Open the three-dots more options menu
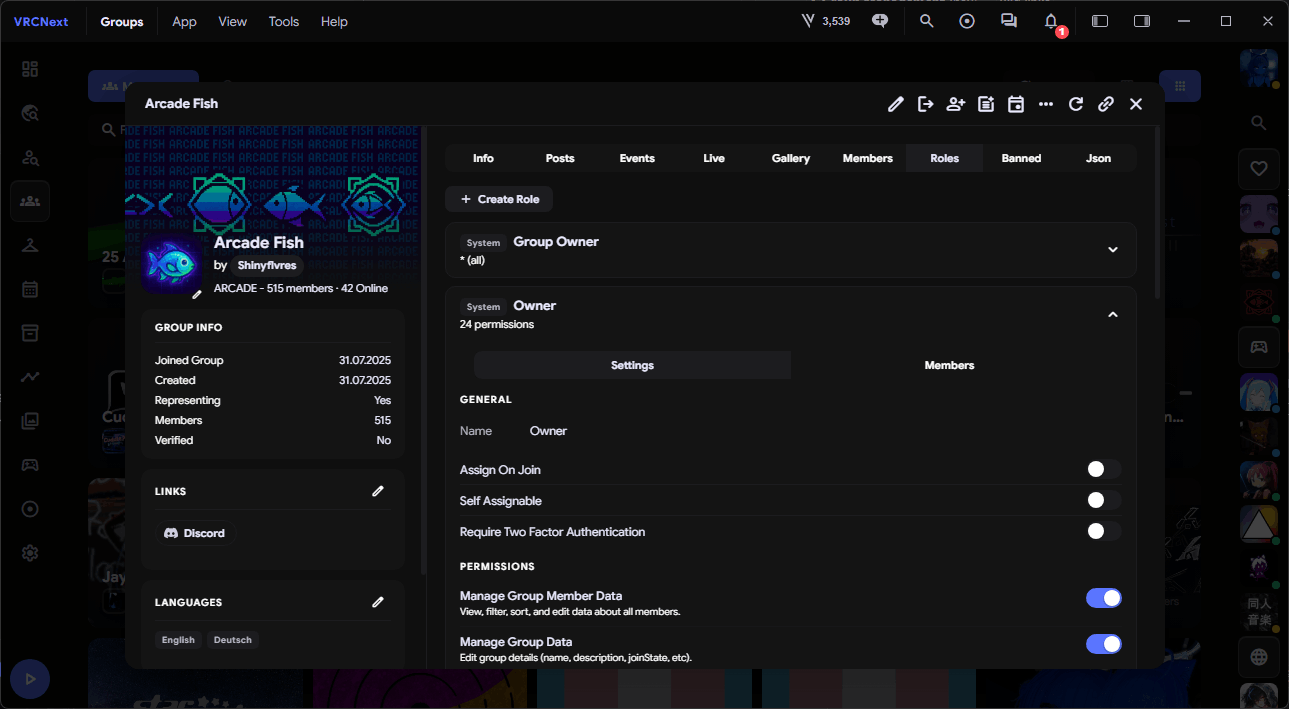Image resolution: width=1289 pixels, height=709 pixels. [1046, 104]
